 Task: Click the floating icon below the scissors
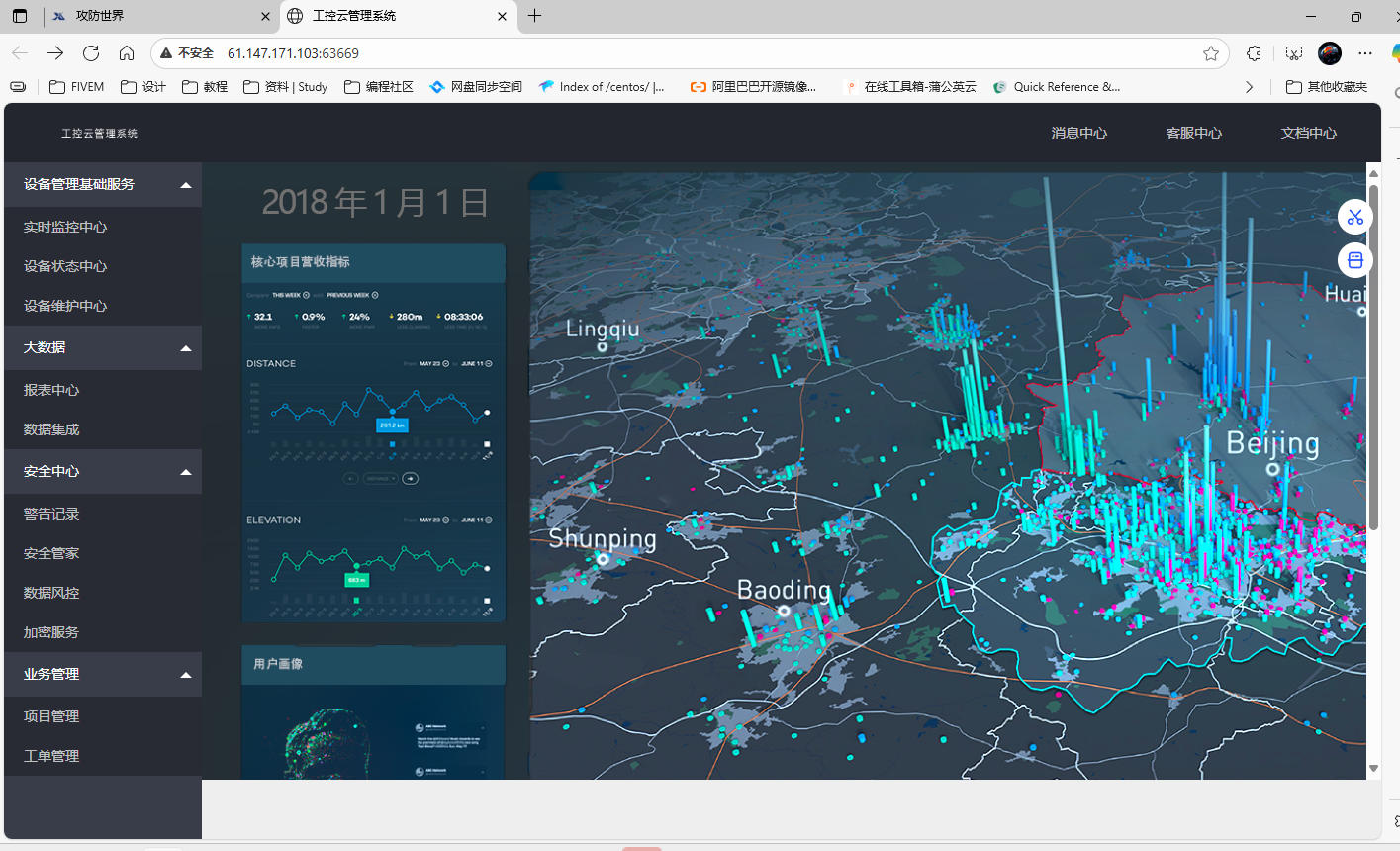1355,260
